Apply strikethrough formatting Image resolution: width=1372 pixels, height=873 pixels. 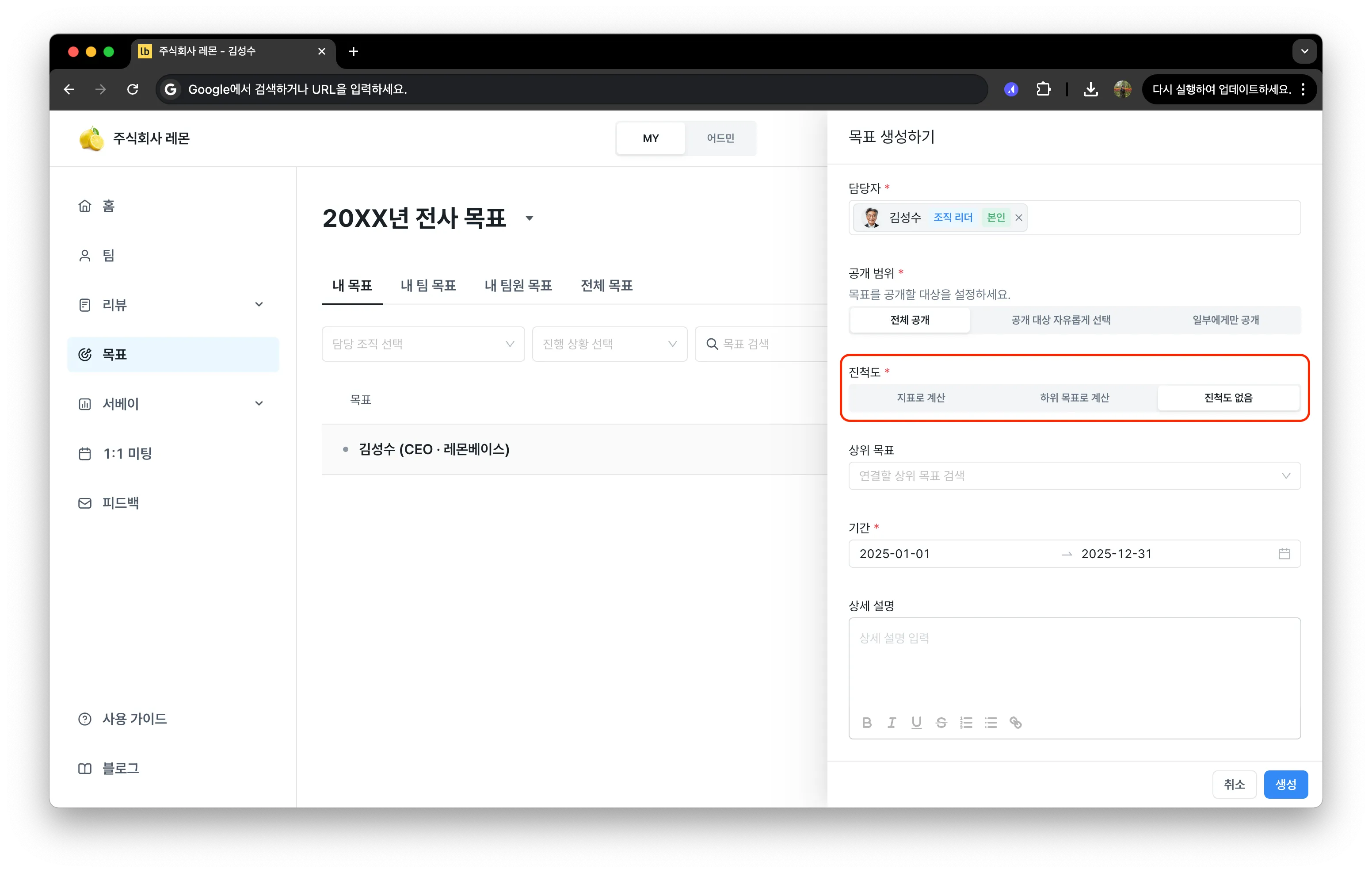pos(941,723)
